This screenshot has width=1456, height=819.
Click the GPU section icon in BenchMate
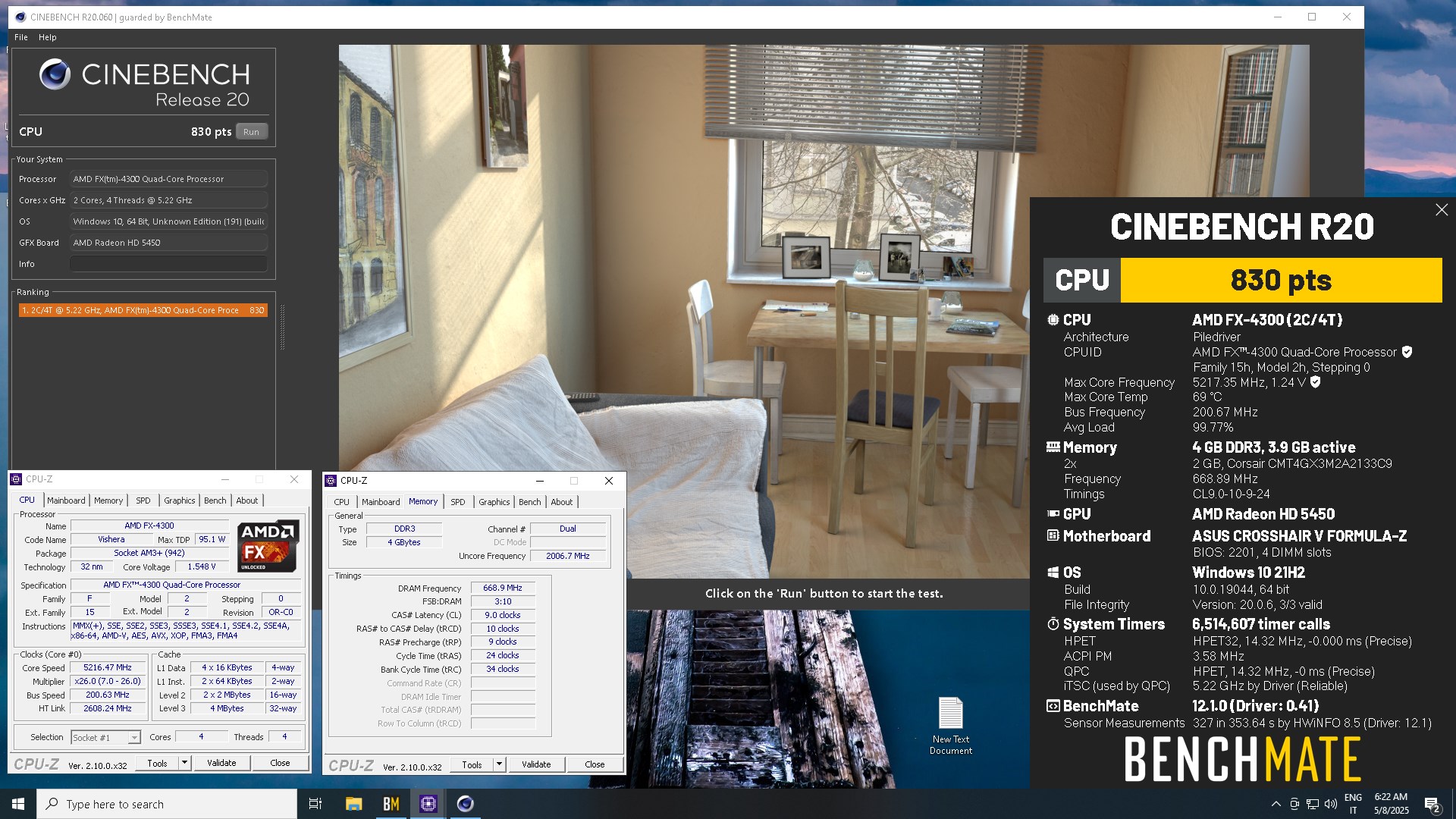click(x=1053, y=514)
